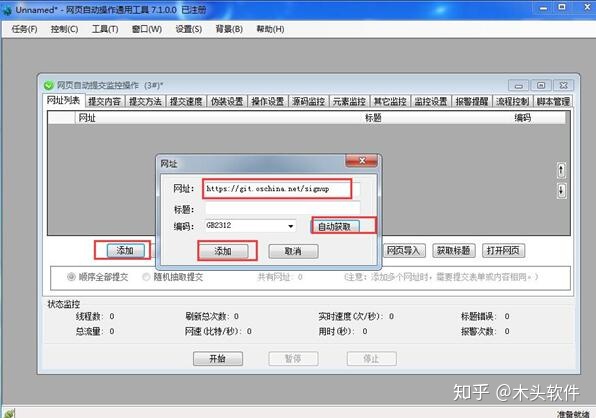Switch to the 脚本管理 tab
Screen dimensions: 596x418
(x=553, y=101)
